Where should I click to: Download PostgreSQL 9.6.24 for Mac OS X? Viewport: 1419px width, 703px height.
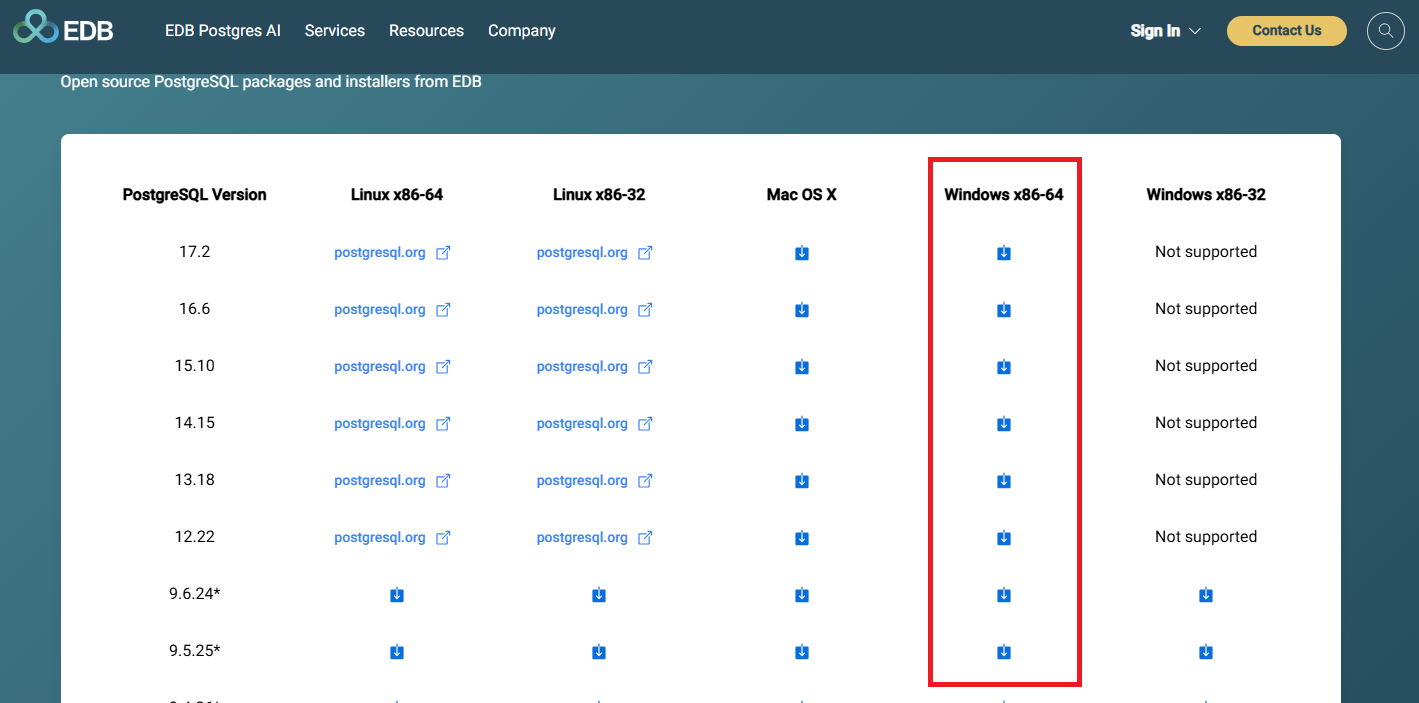[802, 595]
